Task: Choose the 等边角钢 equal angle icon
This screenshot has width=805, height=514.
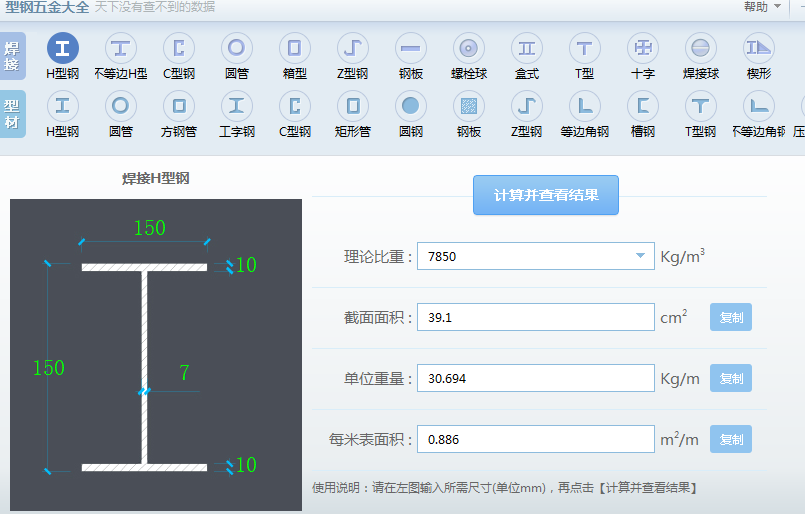Action: (x=585, y=106)
